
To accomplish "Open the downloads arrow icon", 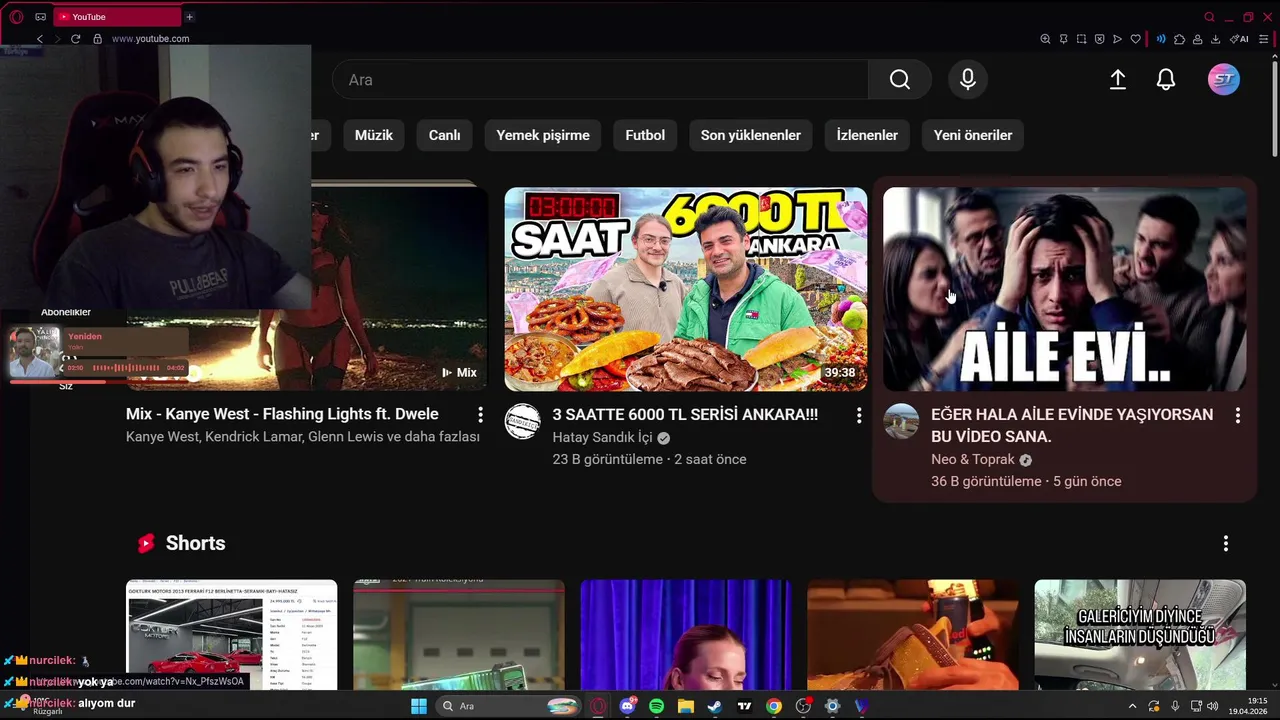I will [1216, 39].
